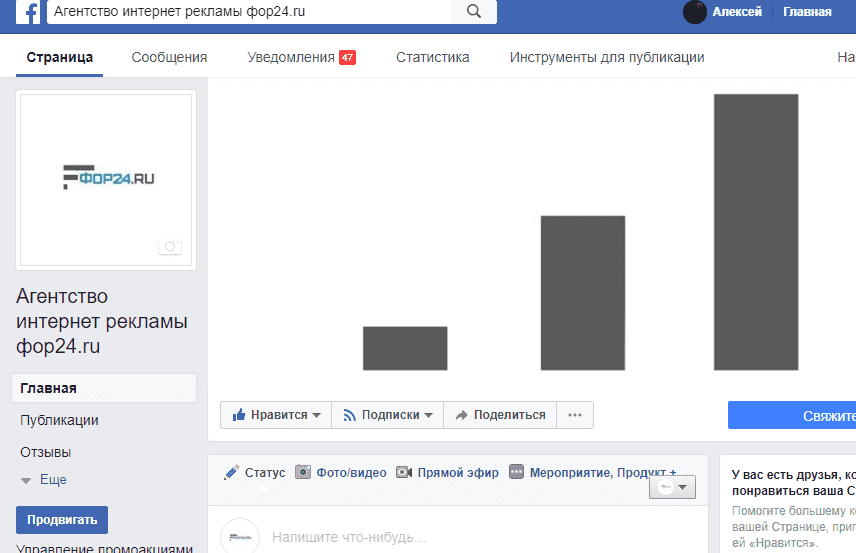The height and width of the screenshot is (553, 856).
Task: Open the post-as identity selector dropdown
Action: 672,487
